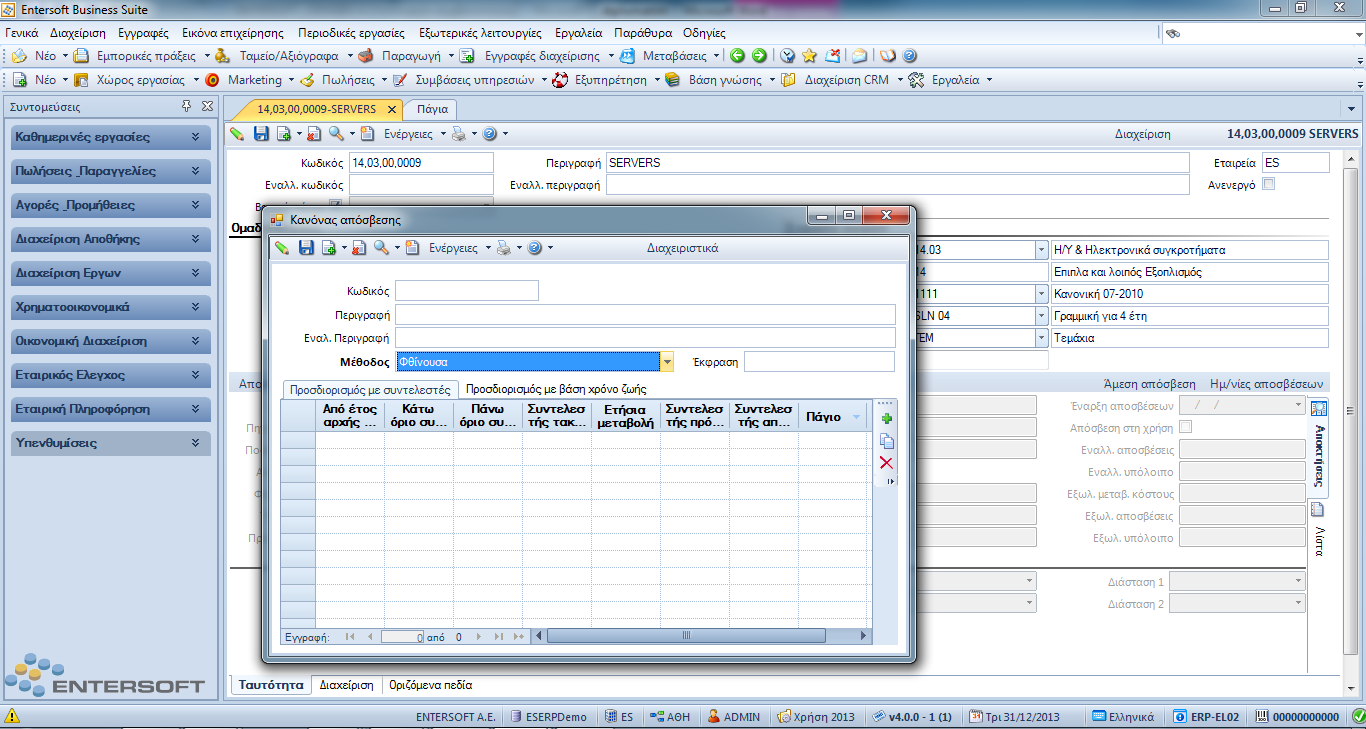
Task: Click yellow star favorites icon
Action: click(x=809, y=56)
